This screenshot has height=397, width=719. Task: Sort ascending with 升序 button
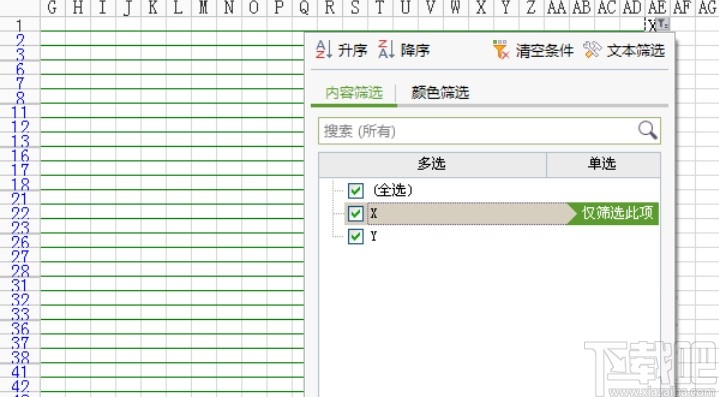(x=342, y=50)
